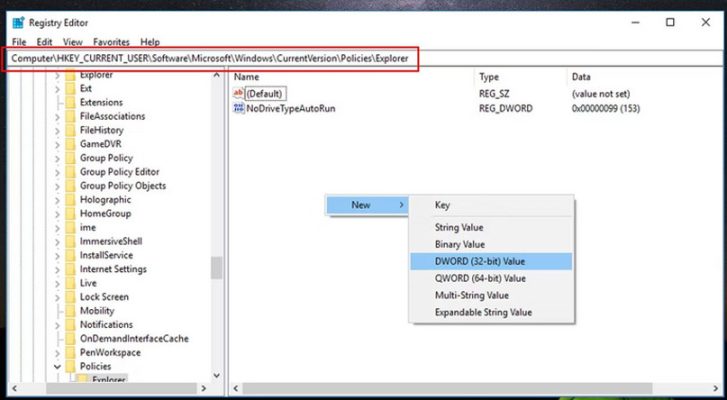Image resolution: width=727 pixels, height=400 pixels.
Task: Select the OnDemandInterfaceCache folder icon
Action: [x=70, y=339]
